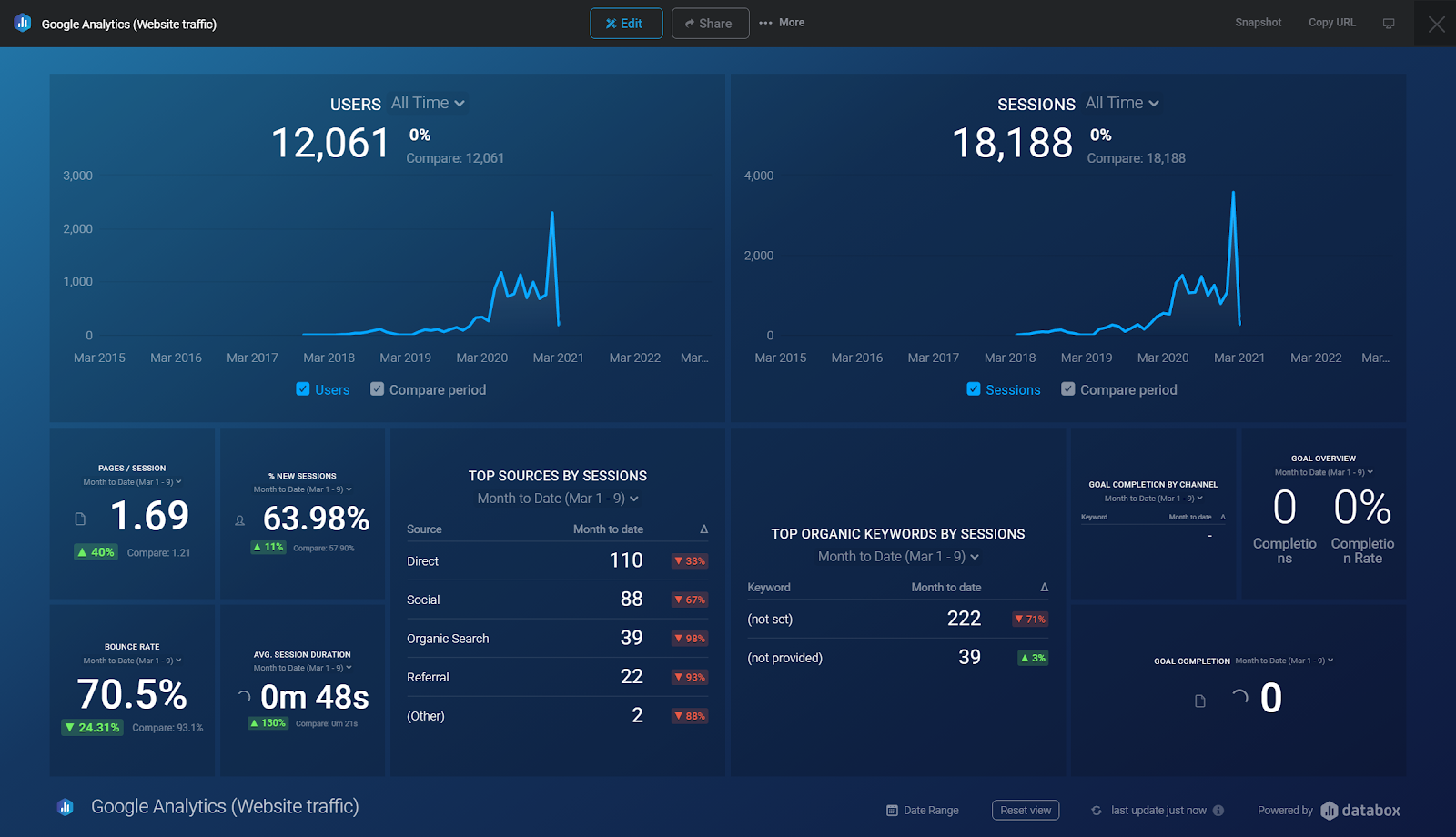Click the Reset view button
The width and height of the screenshot is (1456, 837).
click(x=1026, y=811)
